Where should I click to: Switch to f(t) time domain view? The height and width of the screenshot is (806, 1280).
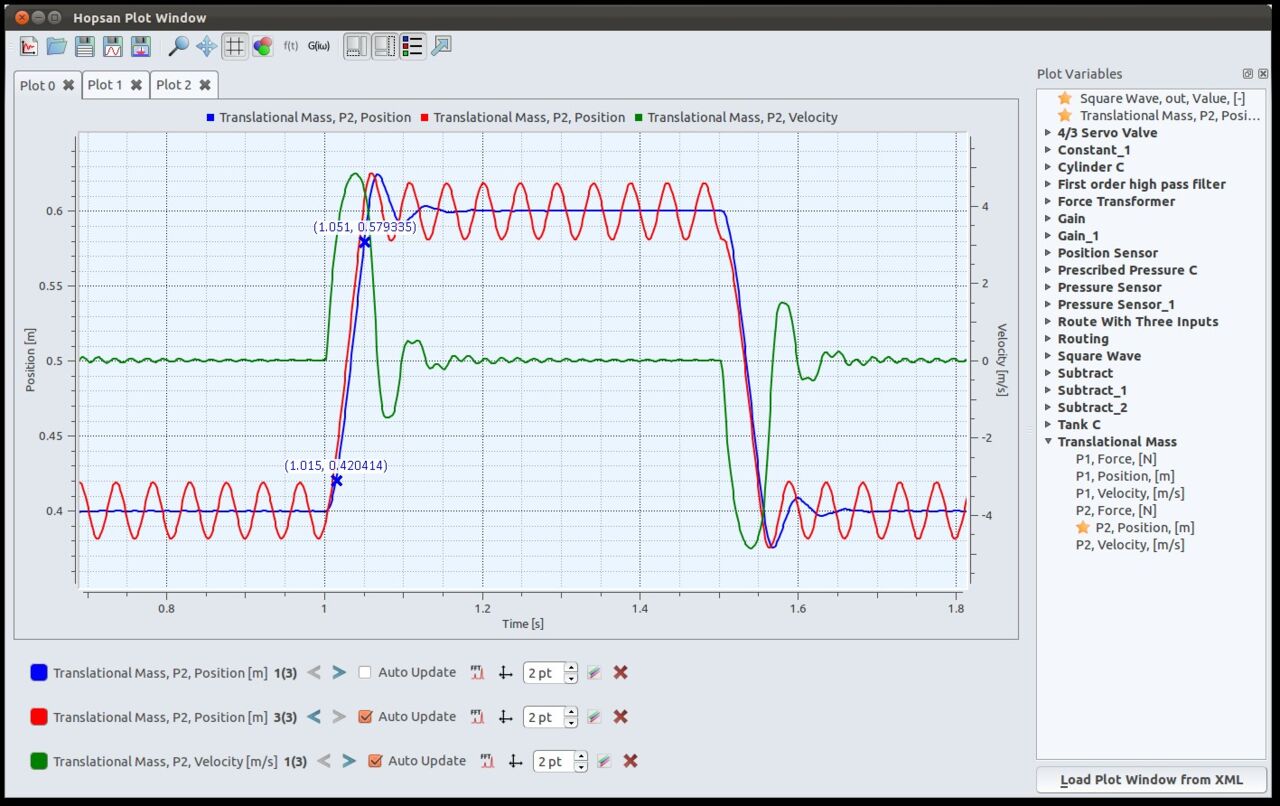pyautogui.click(x=291, y=45)
